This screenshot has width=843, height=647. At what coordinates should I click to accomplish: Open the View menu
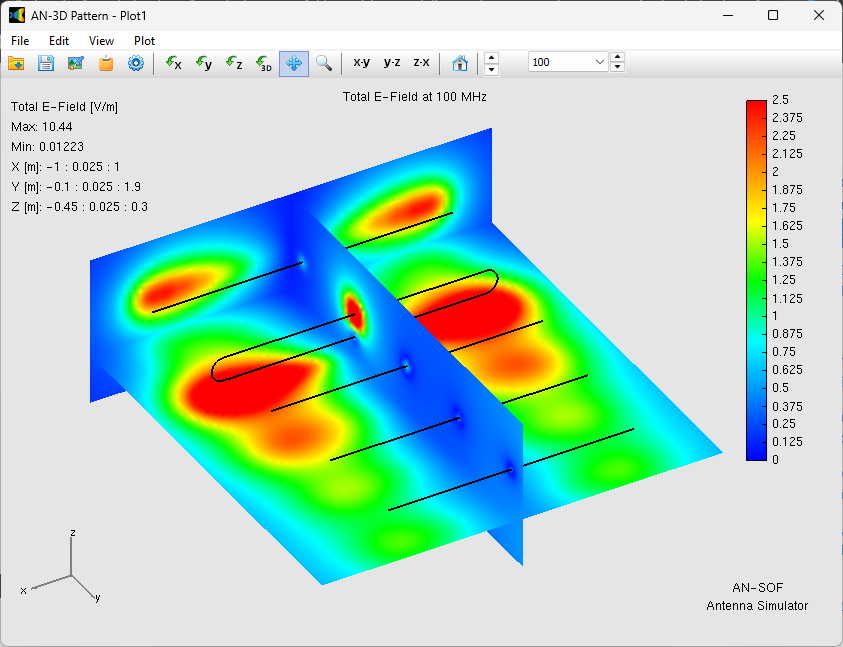click(101, 41)
